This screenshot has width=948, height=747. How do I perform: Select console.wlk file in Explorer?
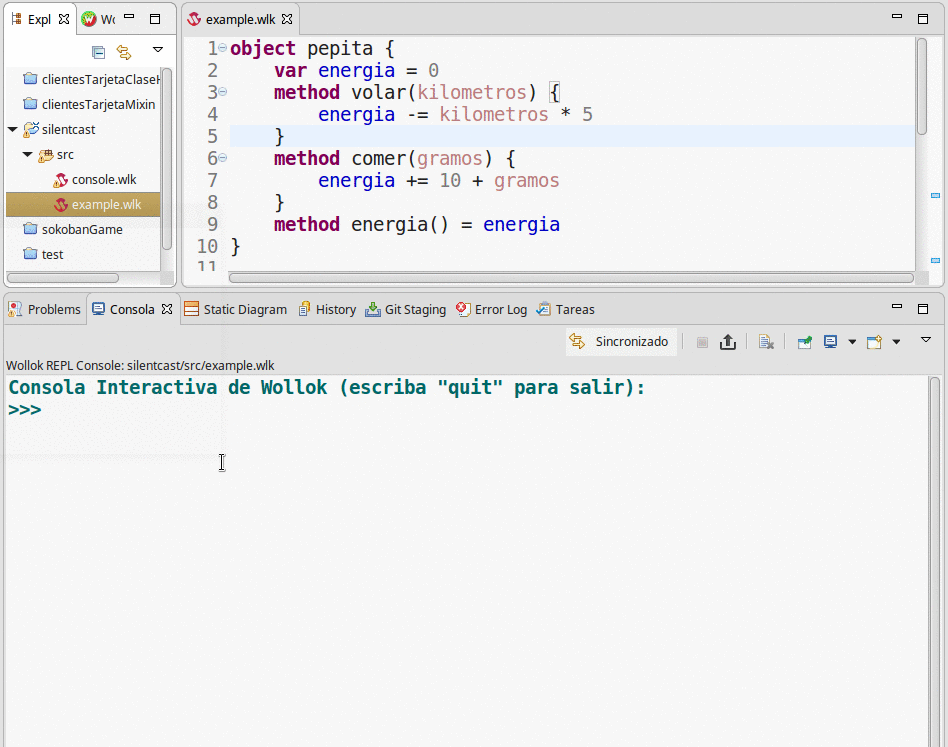point(103,180)
